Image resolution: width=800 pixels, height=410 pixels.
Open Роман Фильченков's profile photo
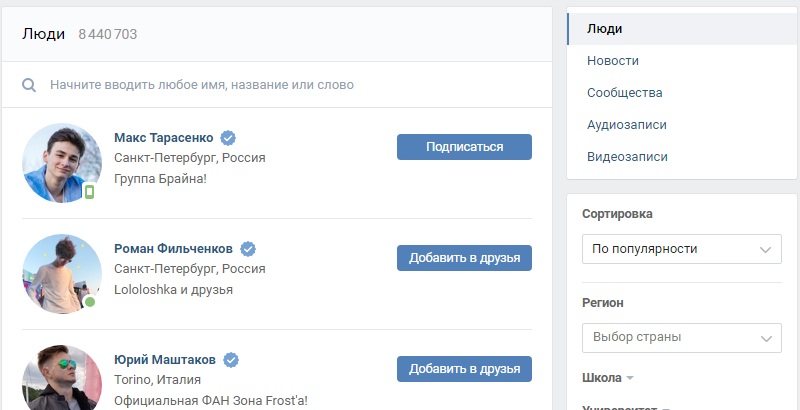pyautogui.click(x=61, y=274)
